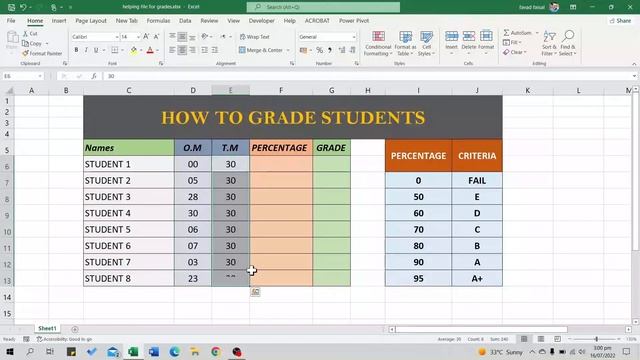Add new sheet plus button

pos(75,329)
